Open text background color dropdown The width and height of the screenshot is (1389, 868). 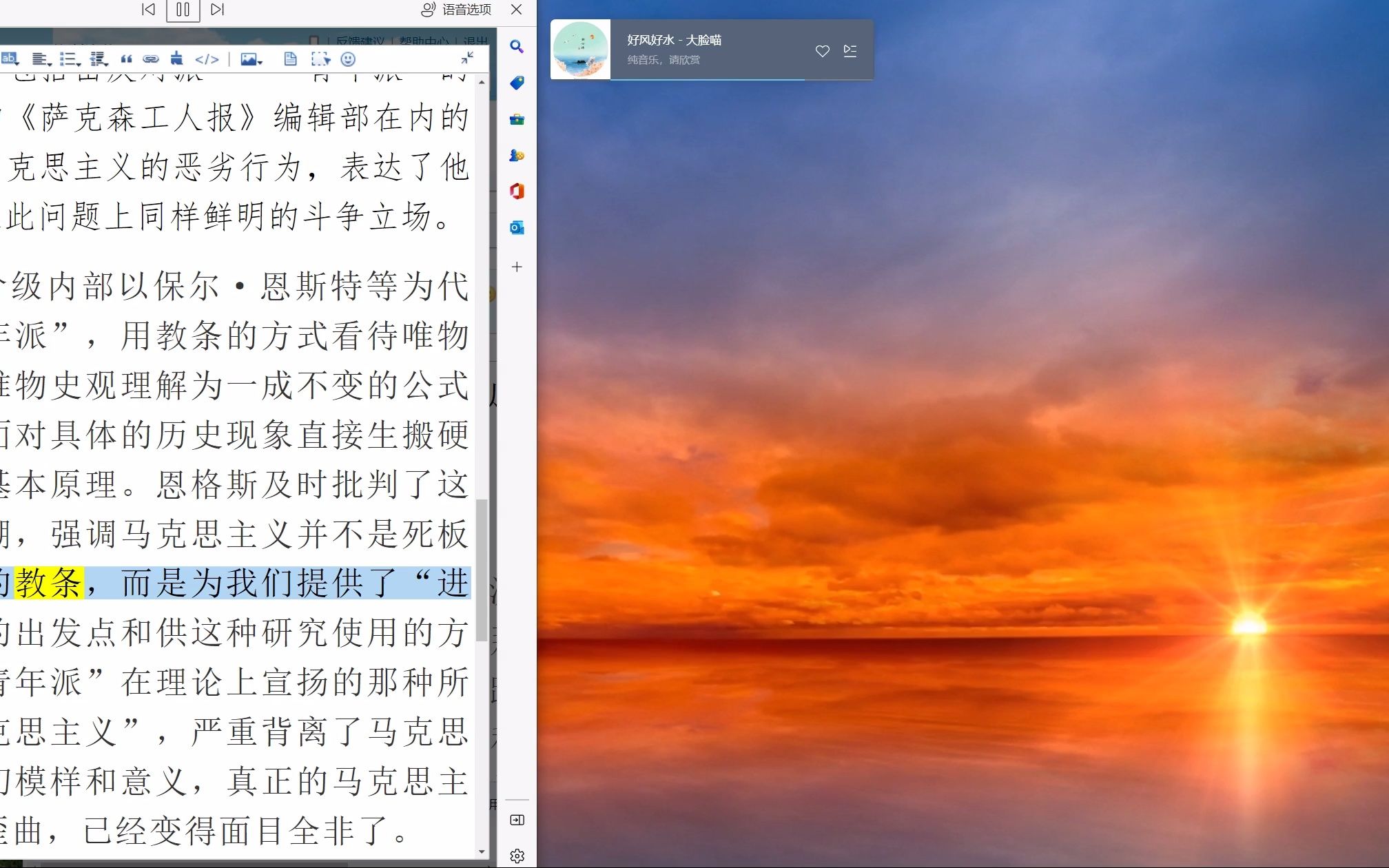click(10, 59)
